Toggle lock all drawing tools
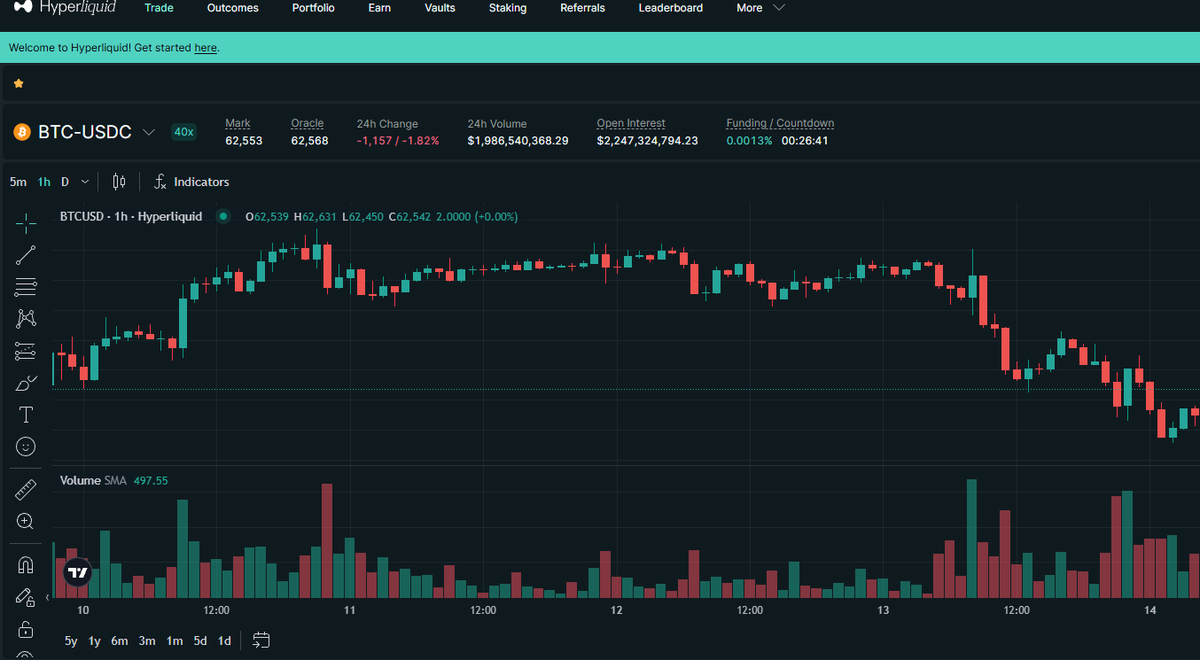Image resolution: width=1200 pixels, height=660 pixels. (x=26, y=630)
